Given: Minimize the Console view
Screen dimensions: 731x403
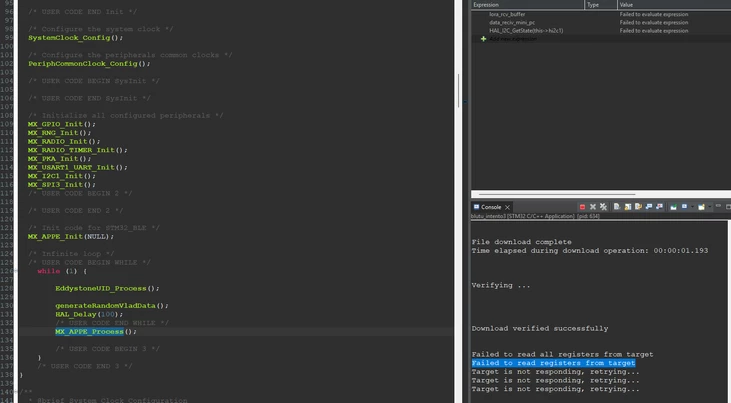Looking at the screenshot, I should (x=718, y=206).
